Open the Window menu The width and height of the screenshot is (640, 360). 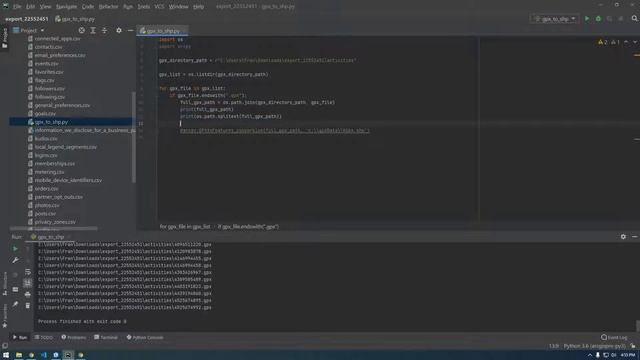pyautogui.click(x=178, y=7)
